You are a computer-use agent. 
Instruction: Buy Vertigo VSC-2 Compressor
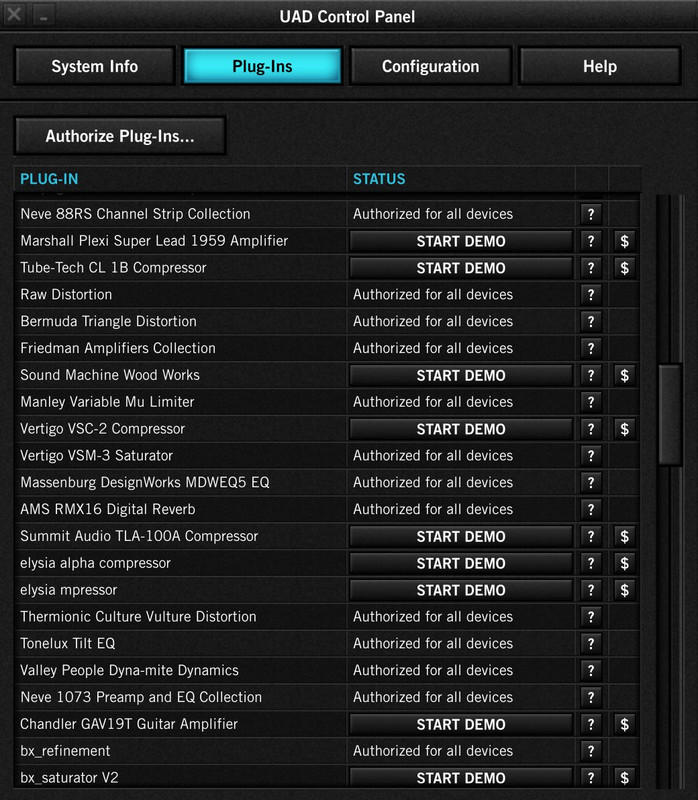click(624, 429)
